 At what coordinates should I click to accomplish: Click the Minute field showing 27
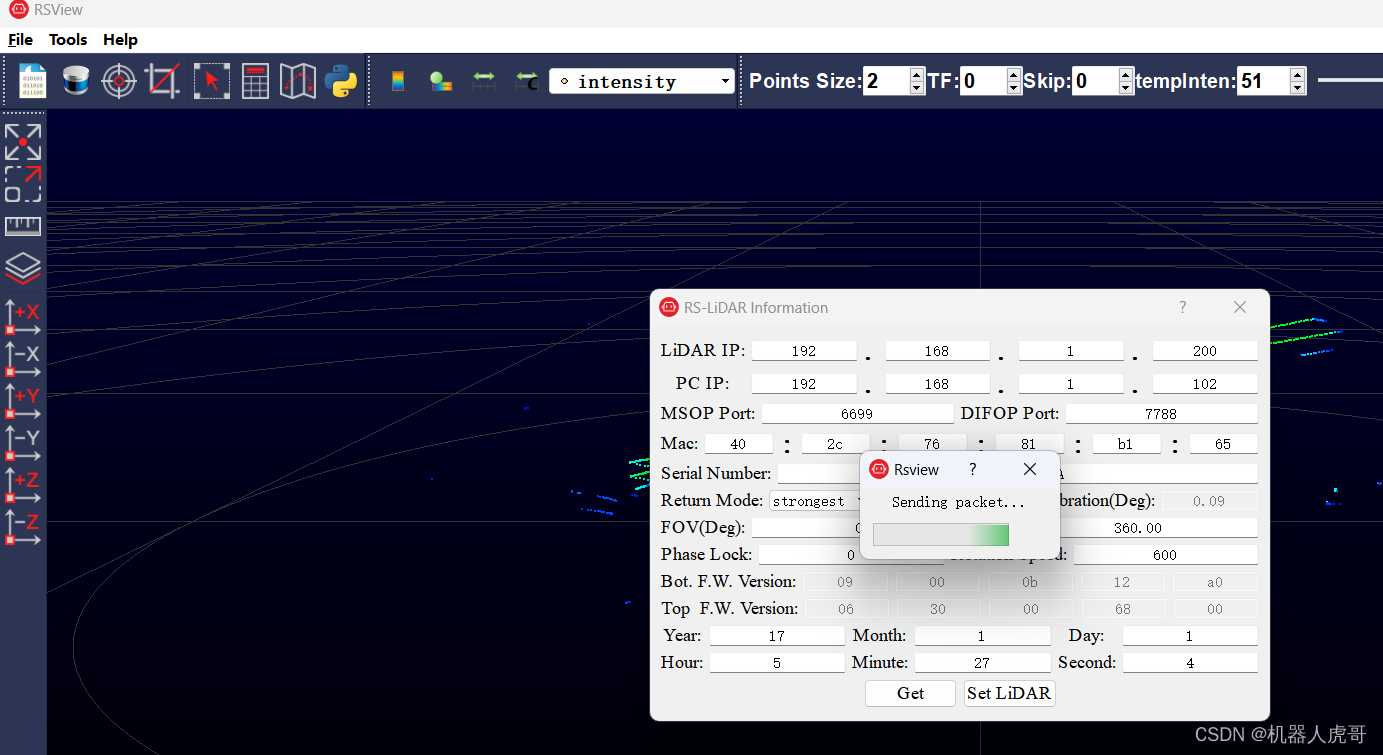coord(982,663)
